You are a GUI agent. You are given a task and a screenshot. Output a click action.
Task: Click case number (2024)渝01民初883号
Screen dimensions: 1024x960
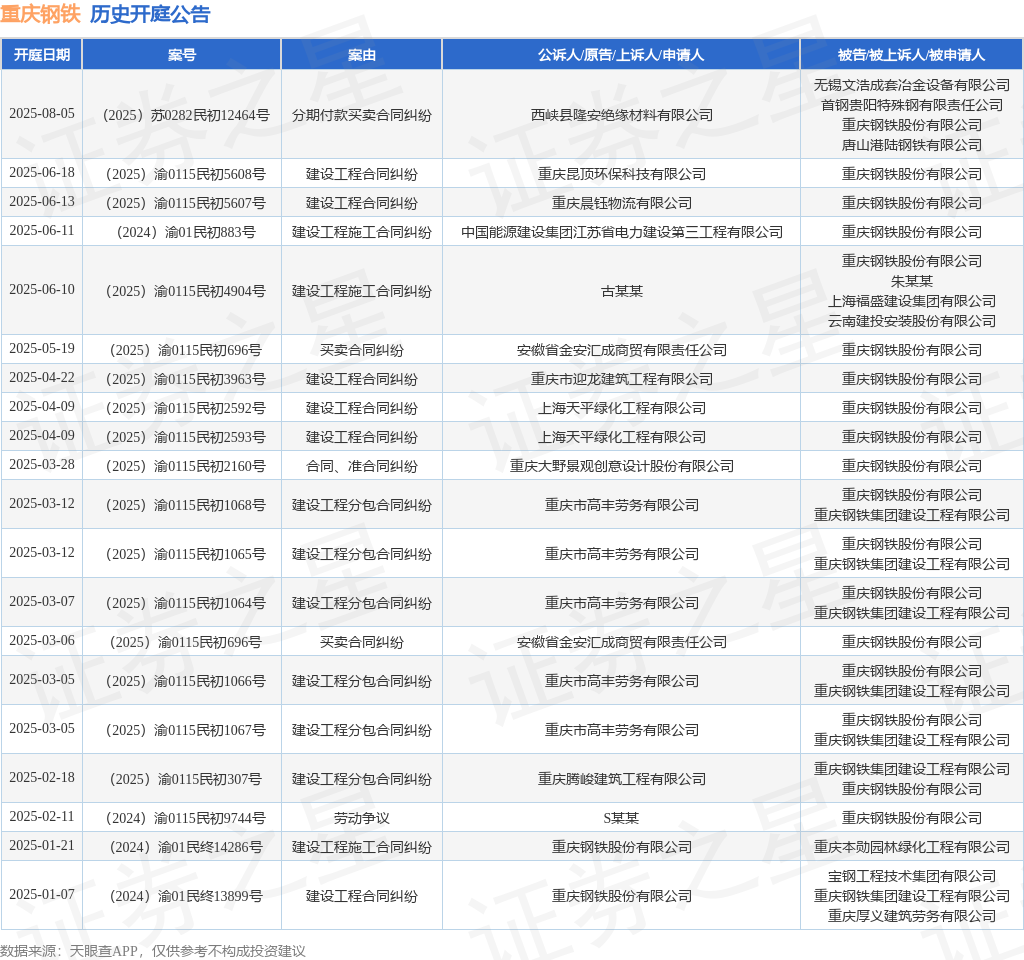(185, 232)
